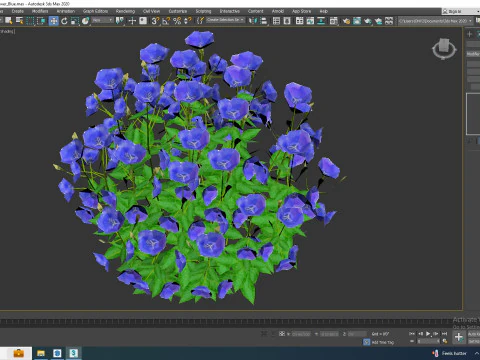Toggle Percent Snap

pyautogui.click(x=177, y=21)
